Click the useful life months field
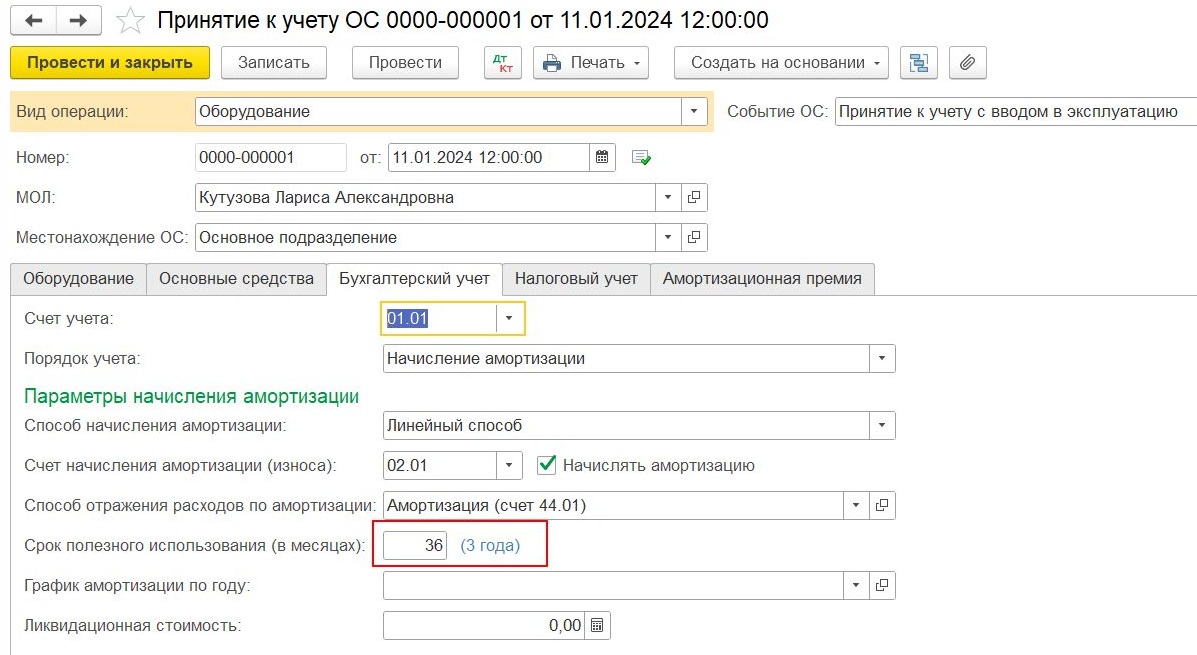 pyautogui.click(x=416, y=546)
